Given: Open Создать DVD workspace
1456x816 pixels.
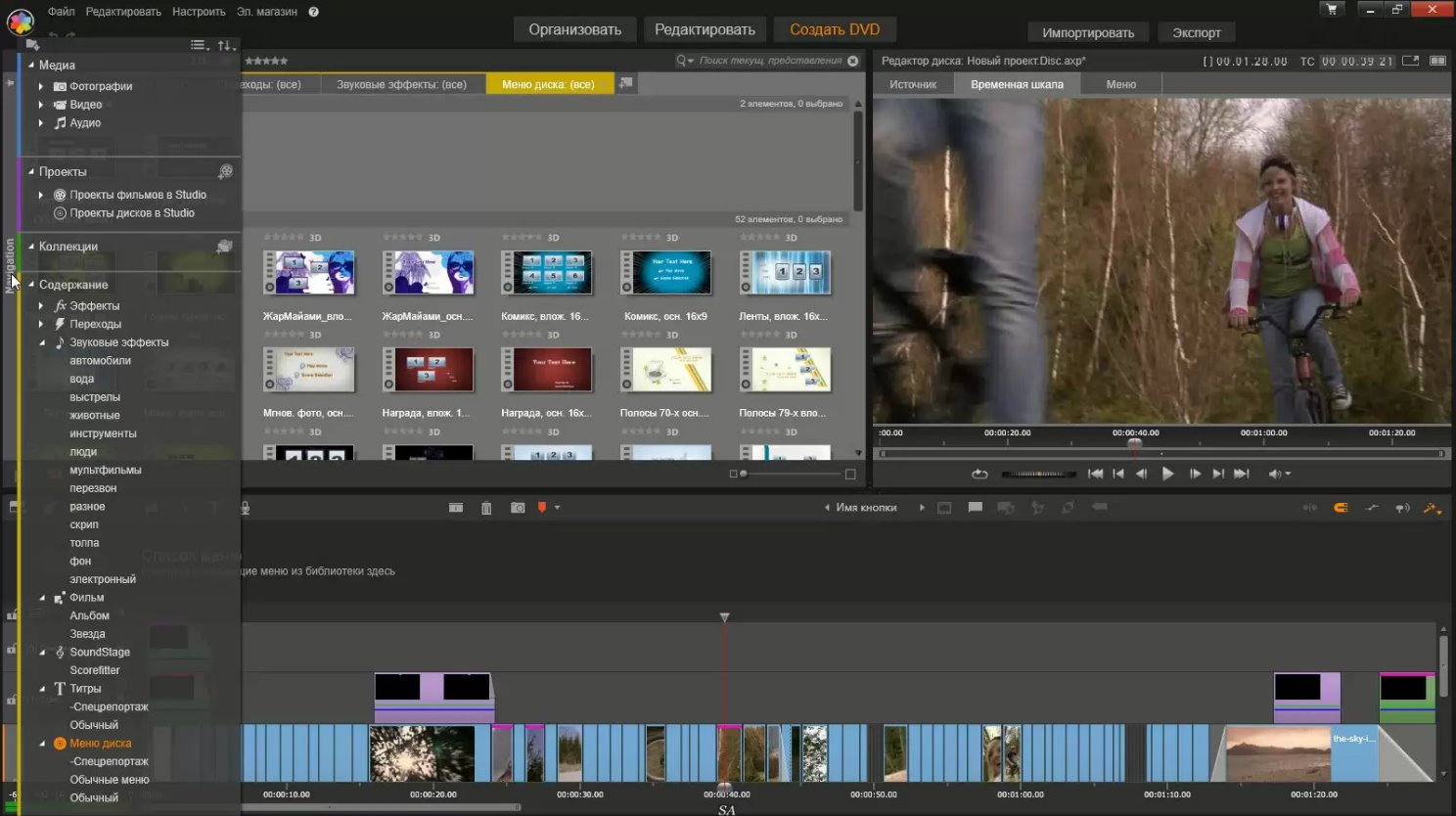Looking at the screenshot, I should pos(835,29).
